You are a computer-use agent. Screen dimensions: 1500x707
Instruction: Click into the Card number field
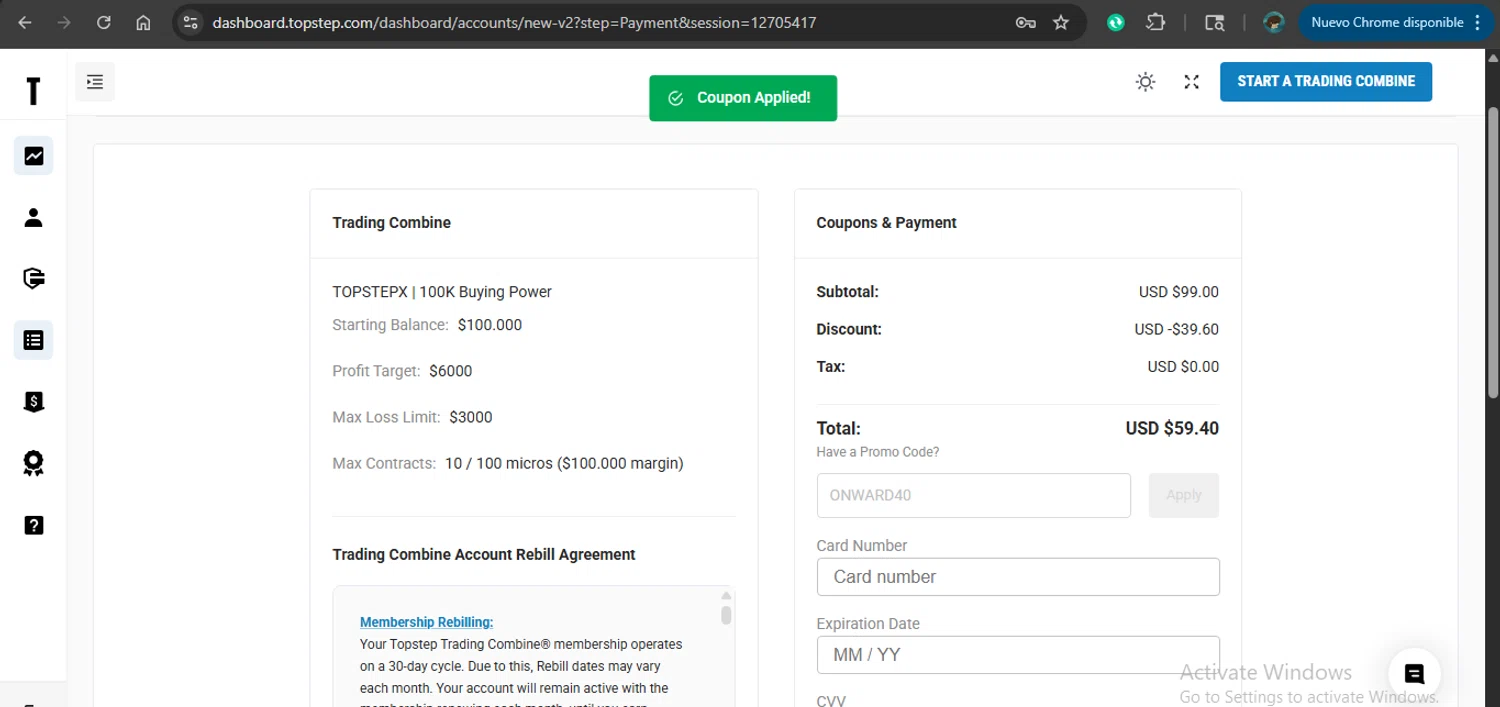[x=1018, y=577]
